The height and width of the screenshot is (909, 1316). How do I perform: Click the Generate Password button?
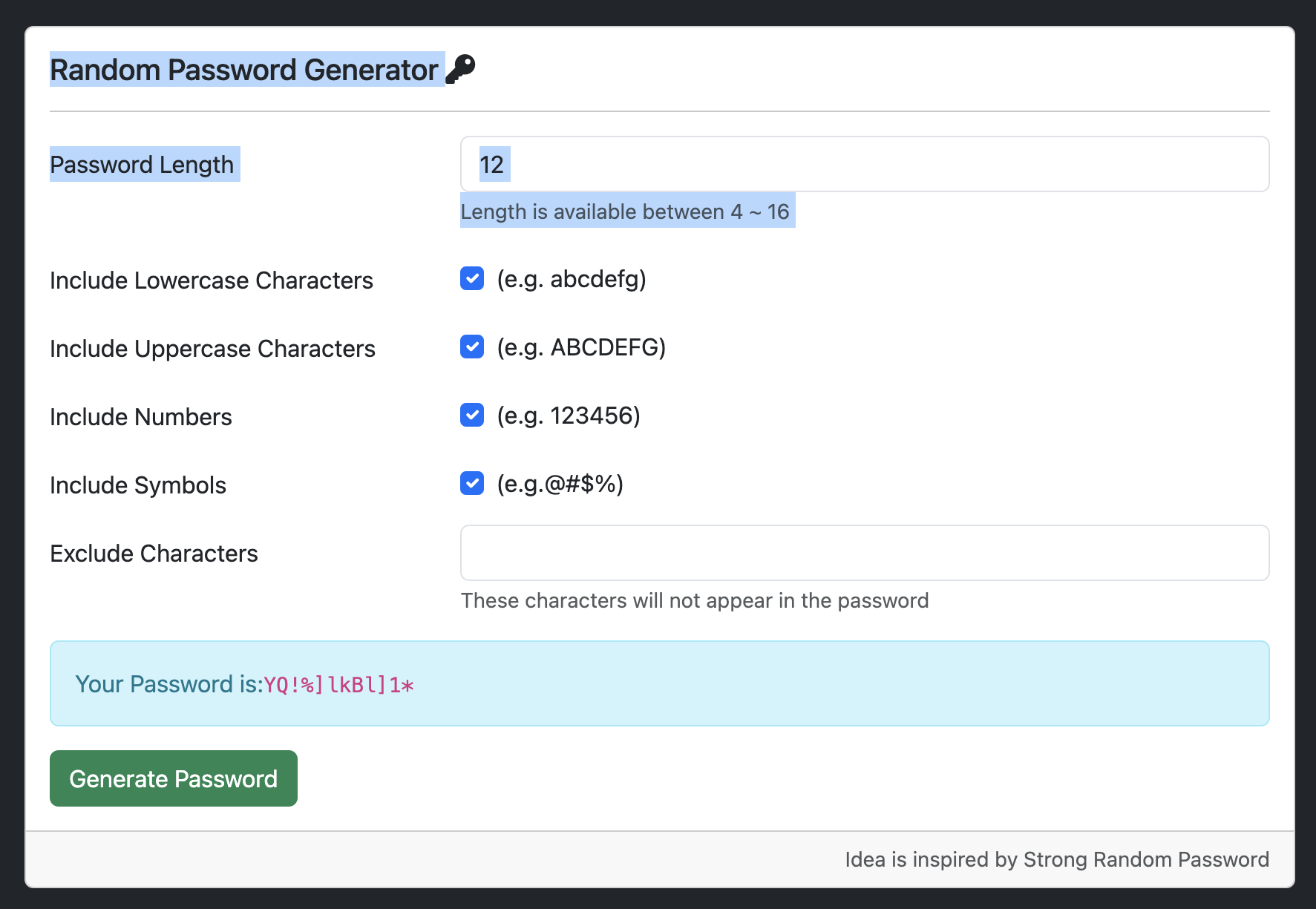(172, 778)
